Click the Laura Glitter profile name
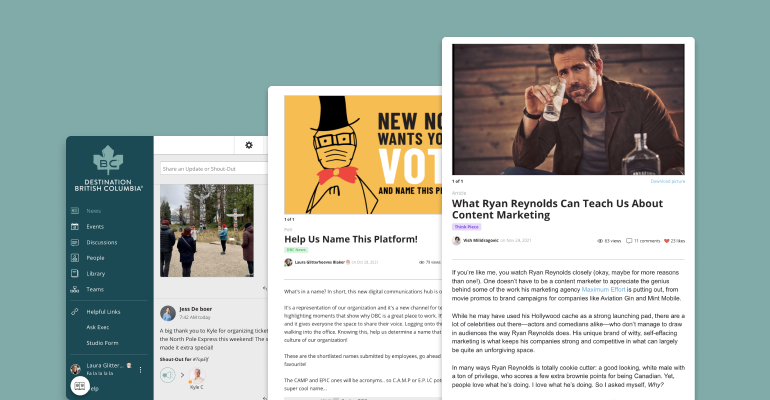The image size is (770, 400). click(105, 366)
